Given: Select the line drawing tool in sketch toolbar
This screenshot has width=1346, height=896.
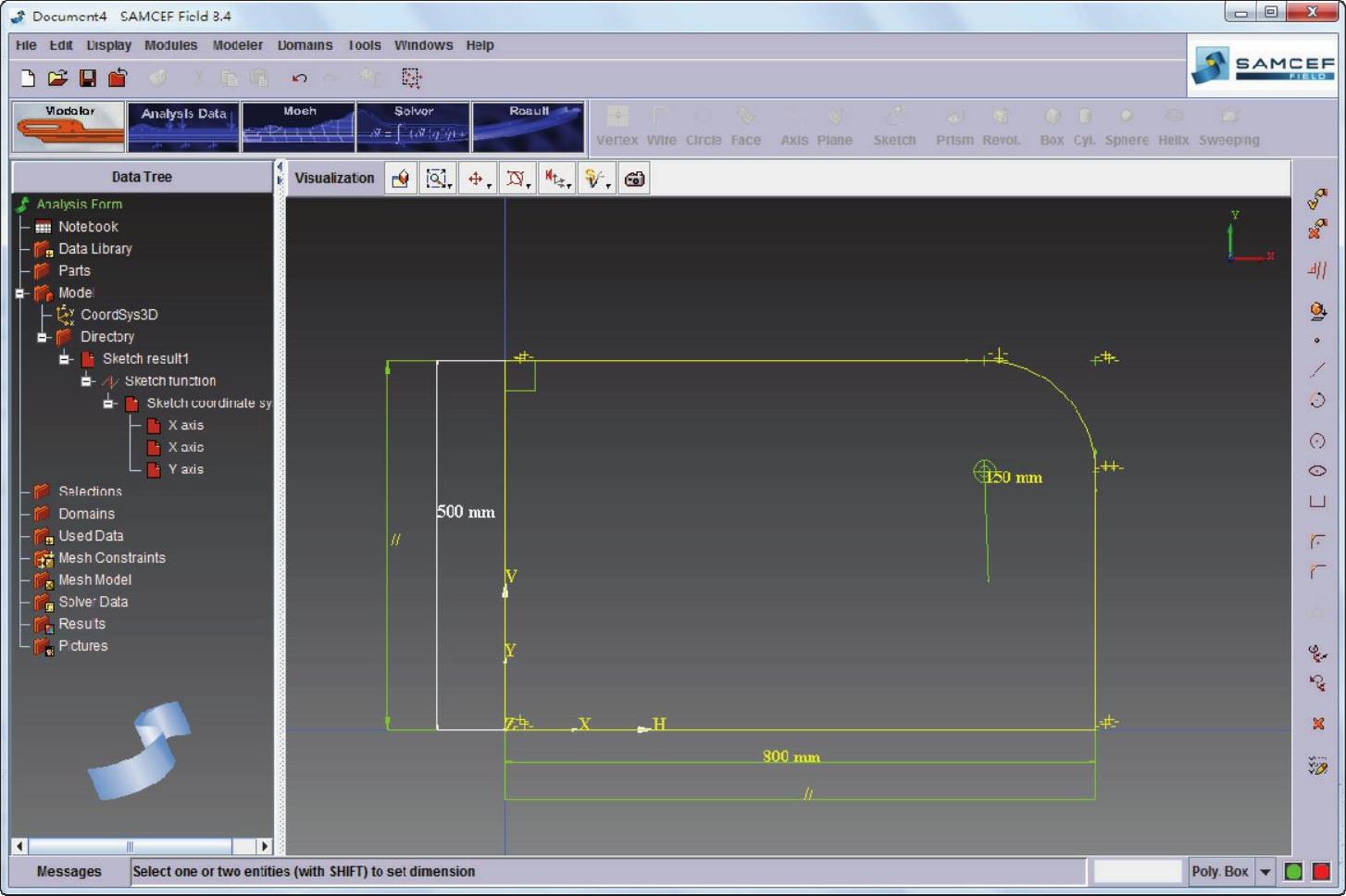Looking at the screenshot, I should (x=1317, y=370).
